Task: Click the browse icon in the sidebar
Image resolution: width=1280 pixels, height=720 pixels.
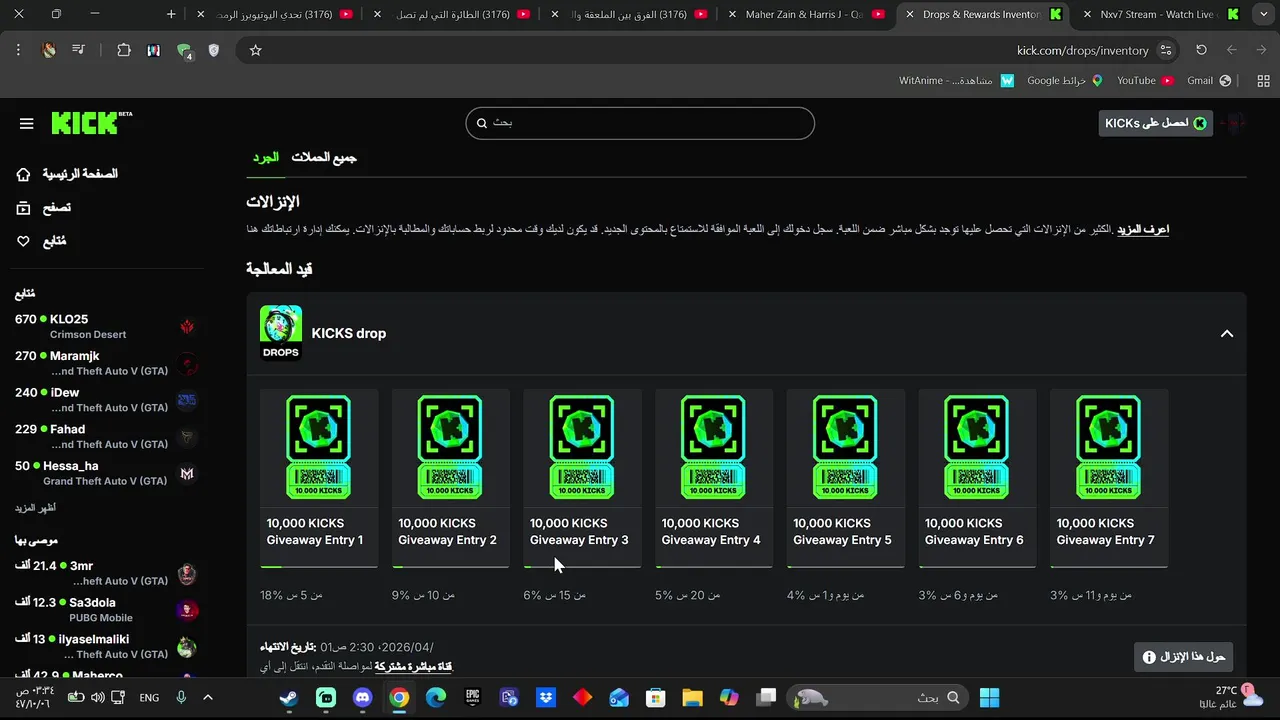Action: click(23, 208)
